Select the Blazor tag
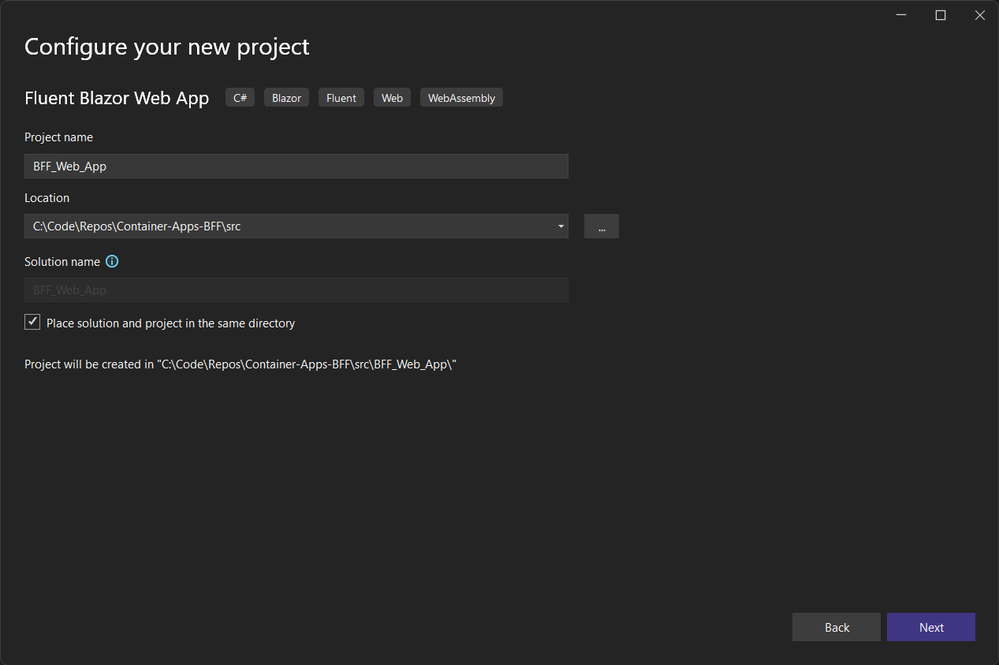Image resolution: width=999 pixels, height=665 pixels. [286, 97]
